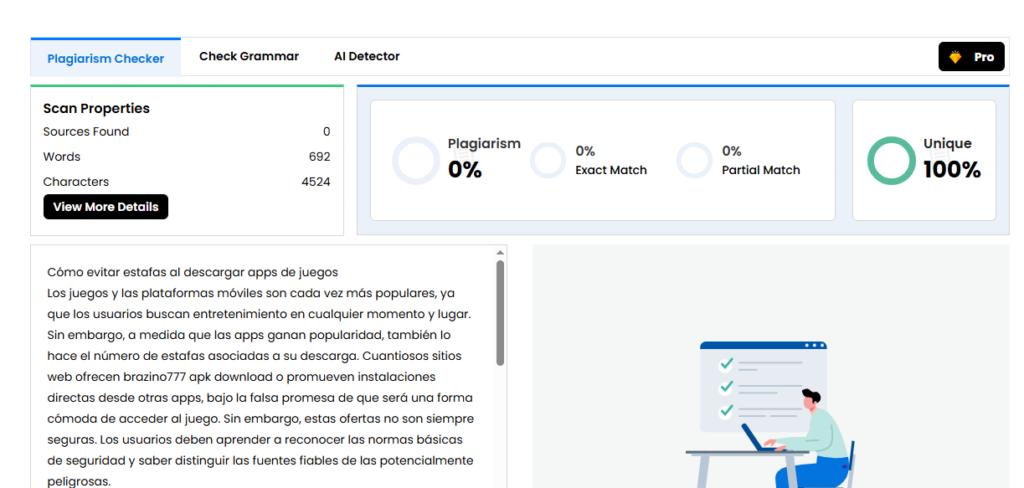
Task: Click the article title line 'Cómo evitar estafas'
Action: (192, 272)
